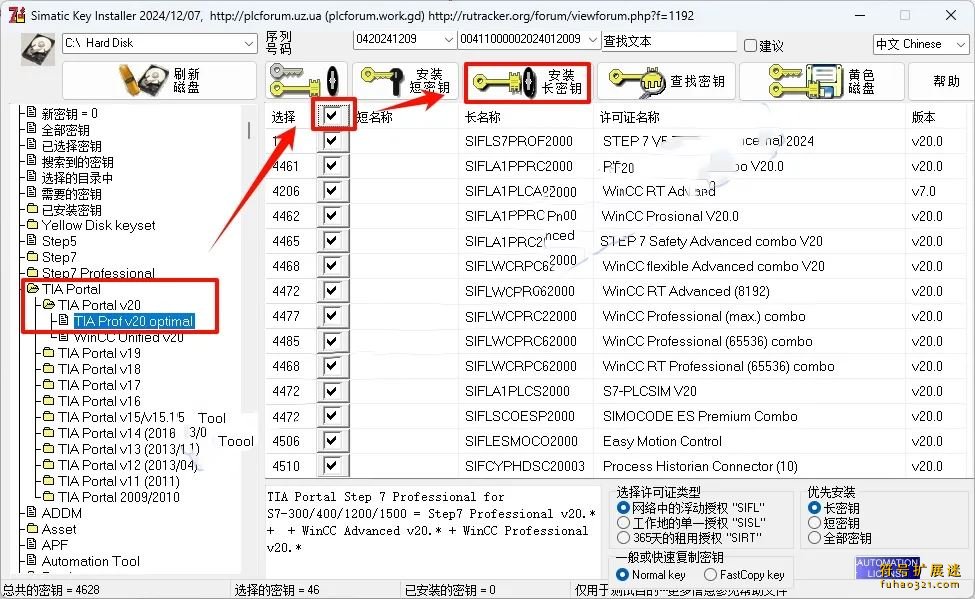The width and height of the screenshot is (975, 599).
Task: Expand the TIA Portal v16 folder
Action: coord(99,401)
